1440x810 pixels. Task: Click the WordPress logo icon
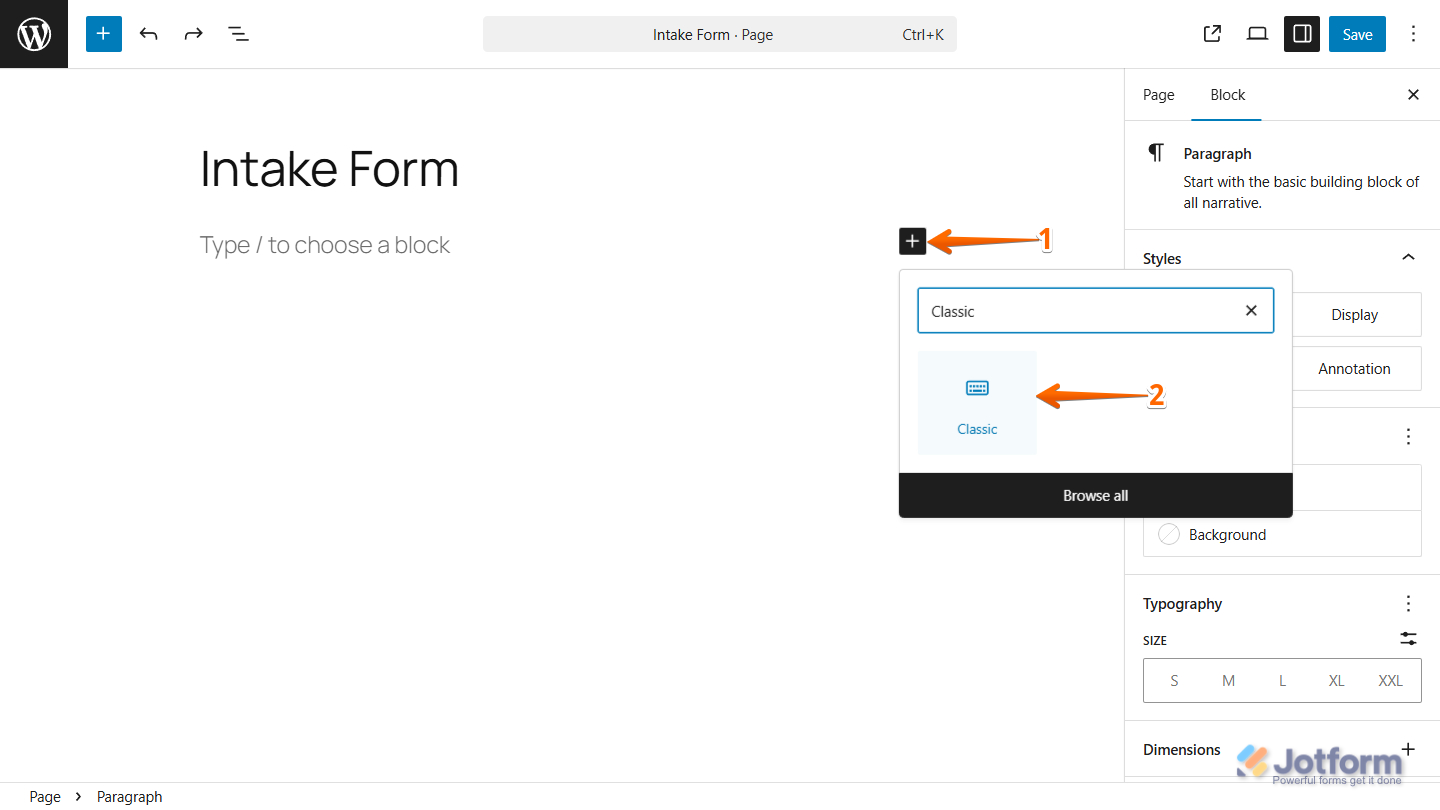pos(33,33)
